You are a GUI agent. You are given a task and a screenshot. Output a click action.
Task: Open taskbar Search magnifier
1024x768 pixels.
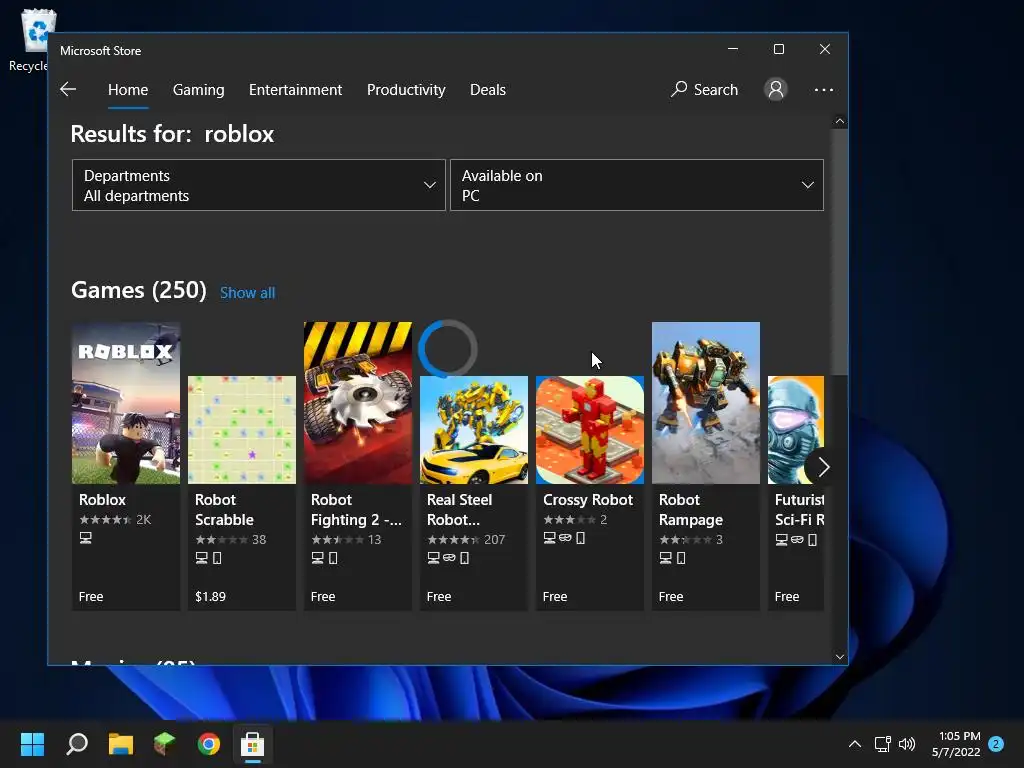(76, 744)
